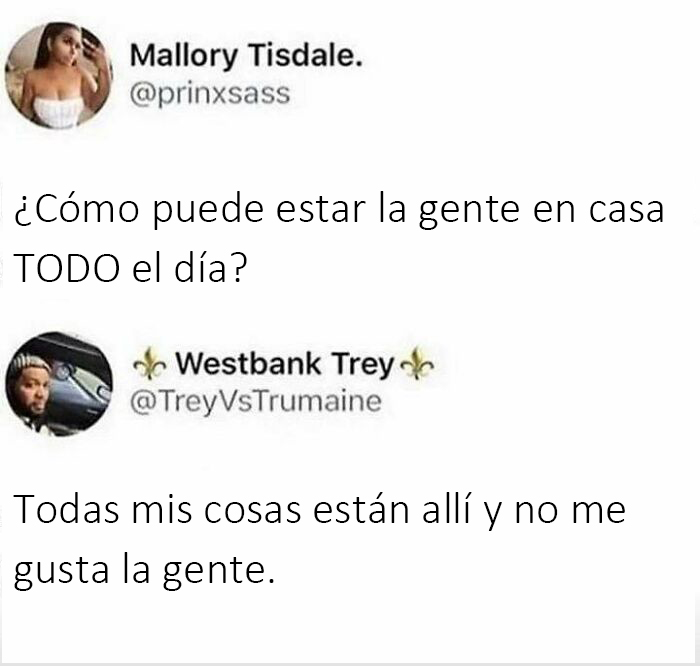This screenshot has width=700, height=666.
Task: Click the word puede in first tweet
Action: click(x=208, y=211)
